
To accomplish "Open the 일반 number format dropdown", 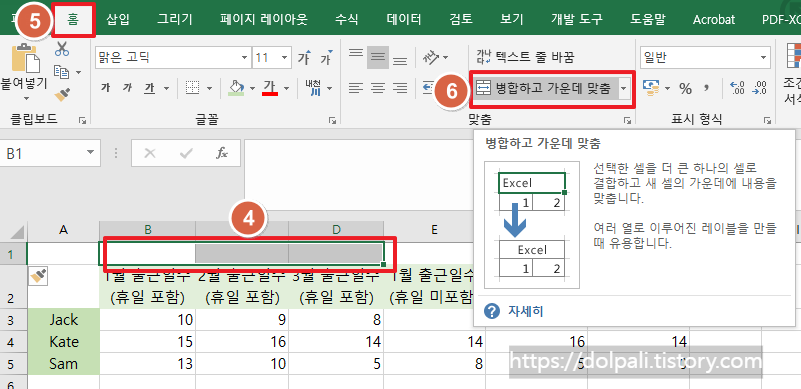I will pyautogui.click(x=763, y=57).
